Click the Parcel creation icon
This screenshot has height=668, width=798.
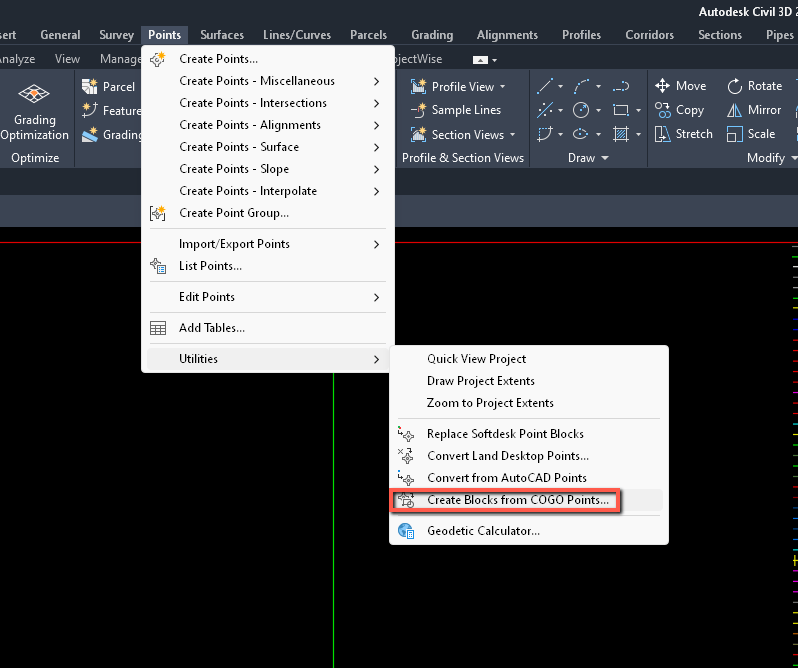(x=90, y=87)
